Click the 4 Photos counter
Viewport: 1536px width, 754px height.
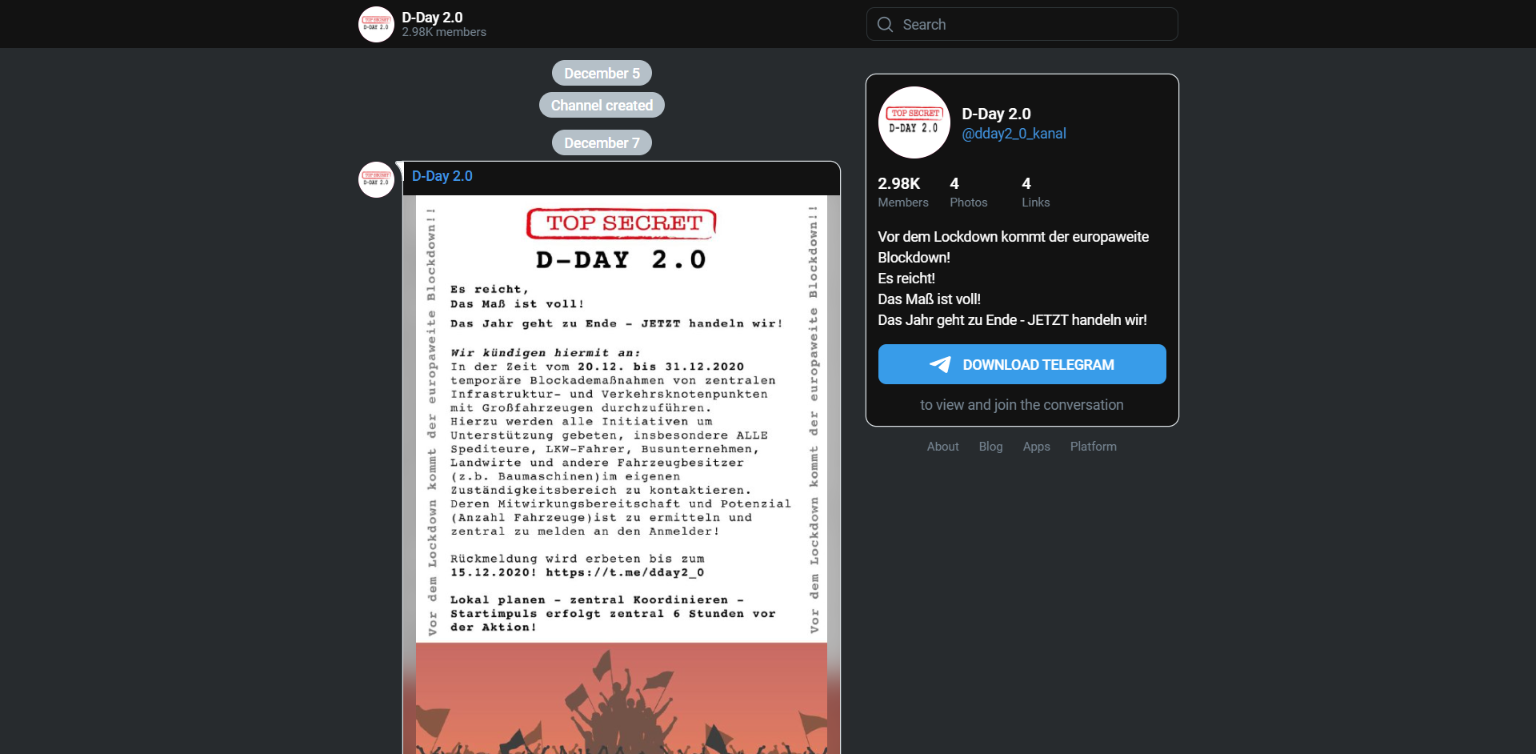tap(968, 192)
